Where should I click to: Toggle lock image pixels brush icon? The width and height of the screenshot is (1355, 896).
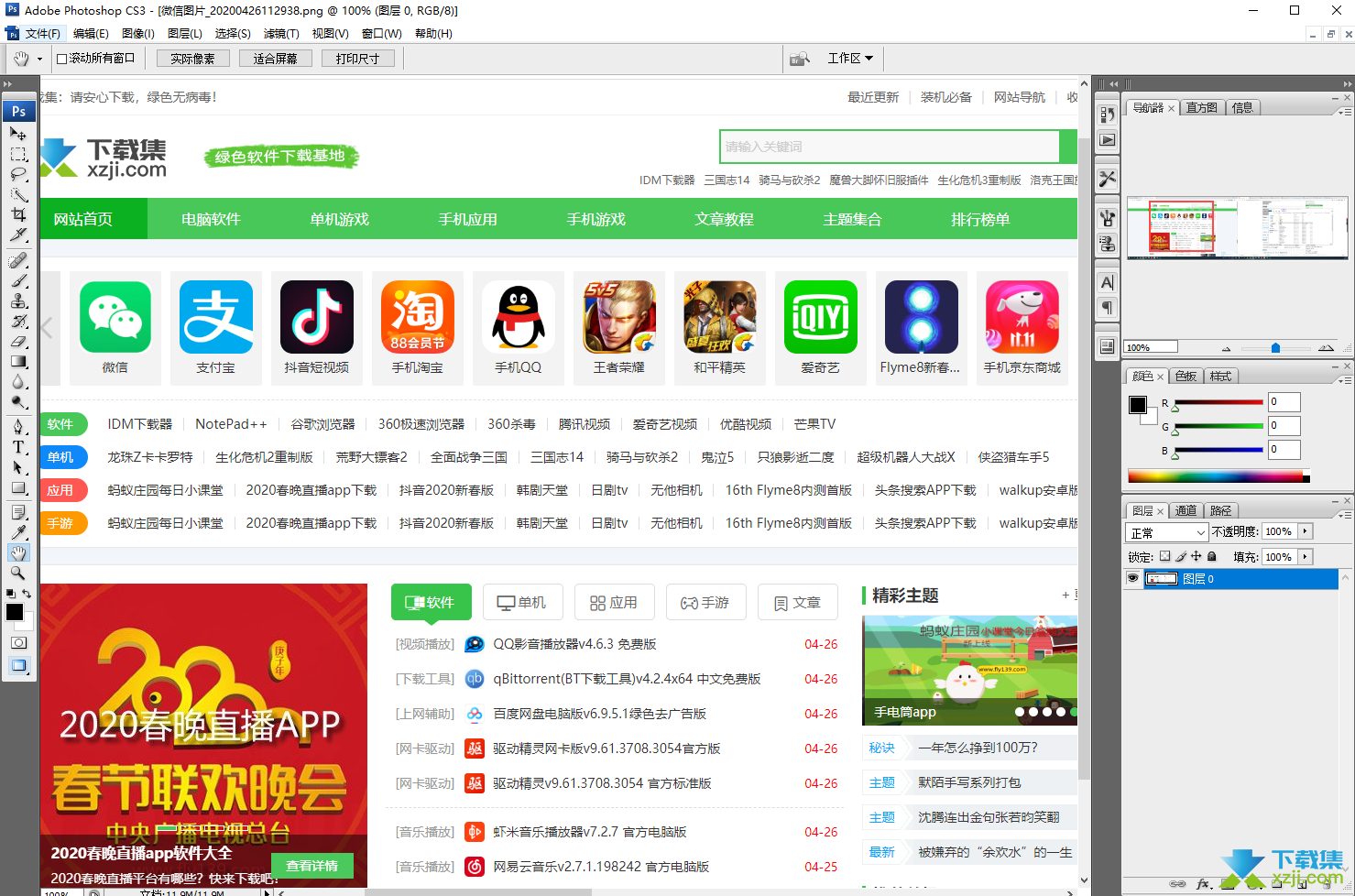coord(1181,556)
